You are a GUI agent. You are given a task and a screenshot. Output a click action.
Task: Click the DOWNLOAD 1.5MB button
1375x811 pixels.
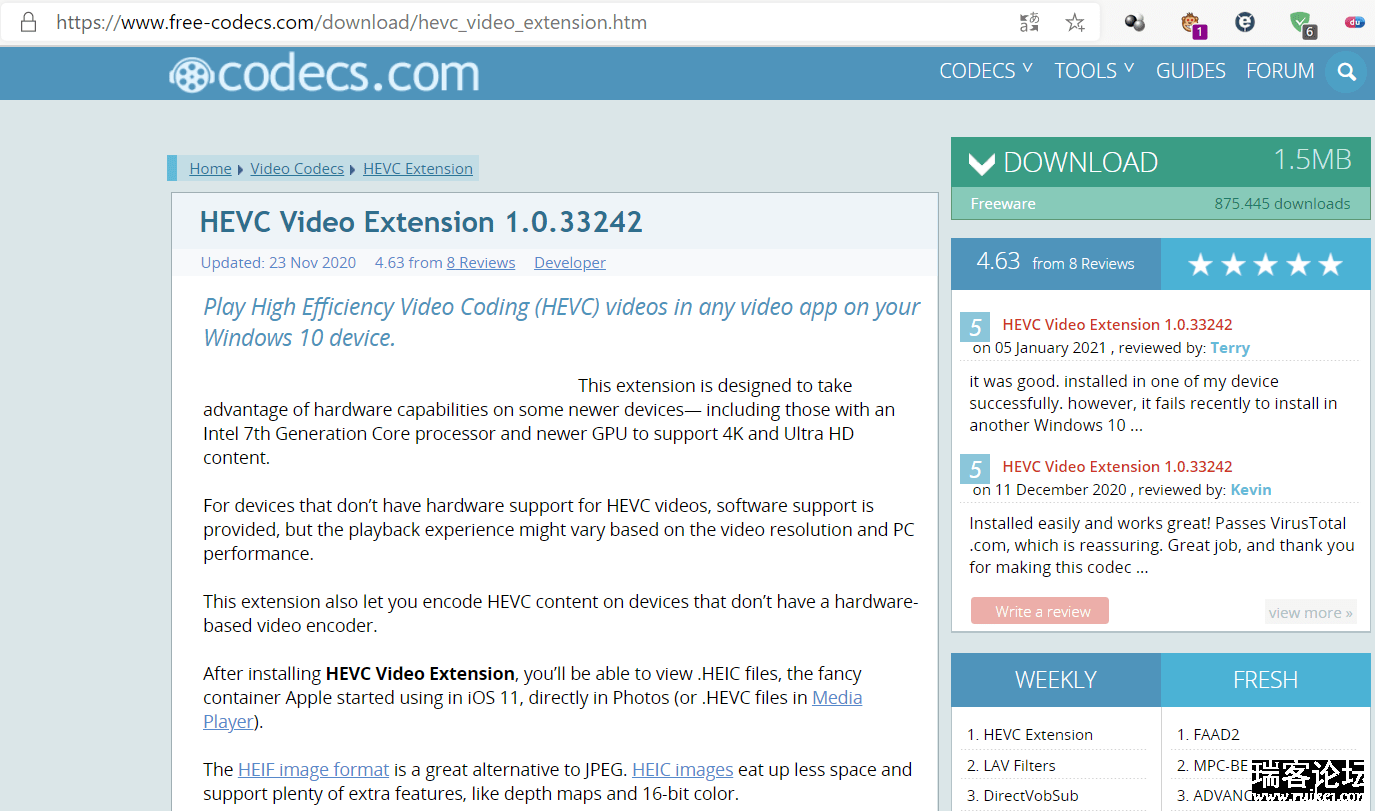pos(1161,162)
